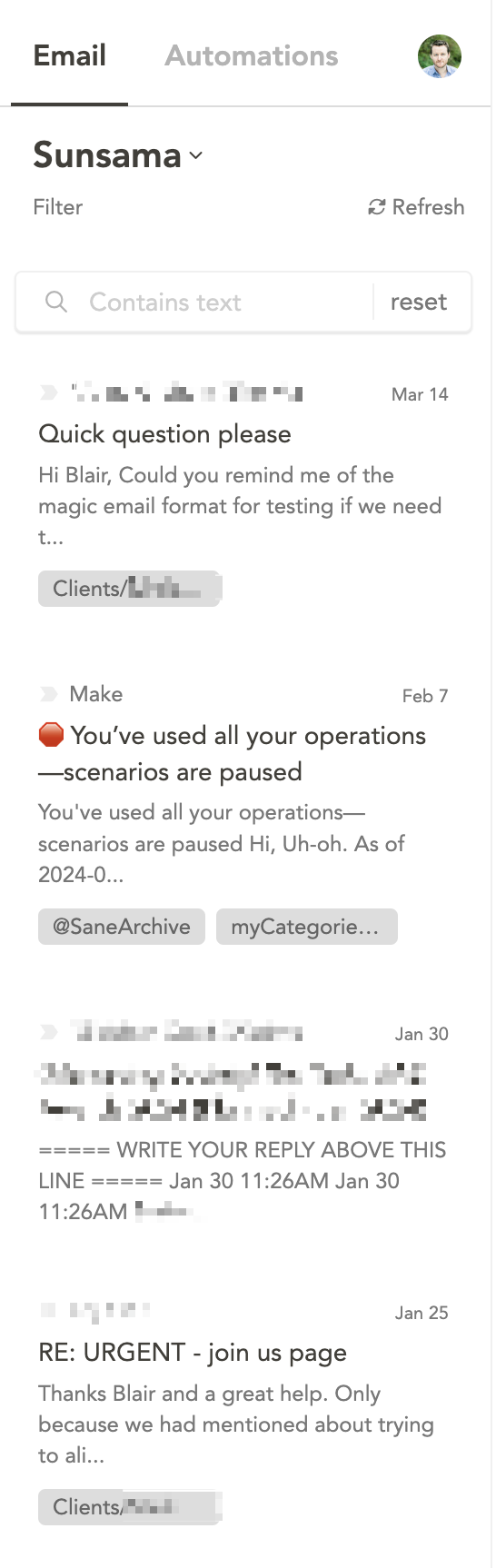Refresh the email list
This screenshot has width=496, height=1568.
point(416,207)
